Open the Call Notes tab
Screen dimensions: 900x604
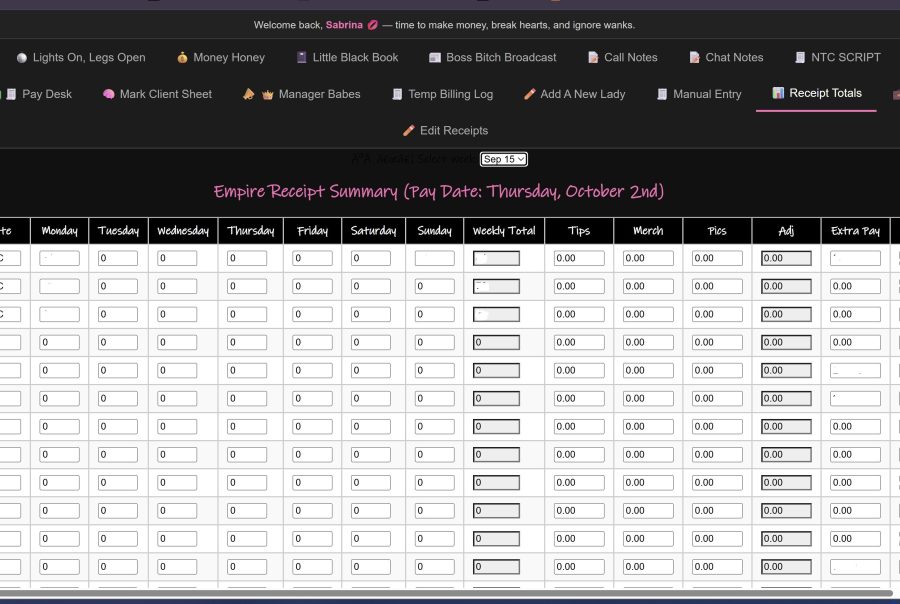630,58
